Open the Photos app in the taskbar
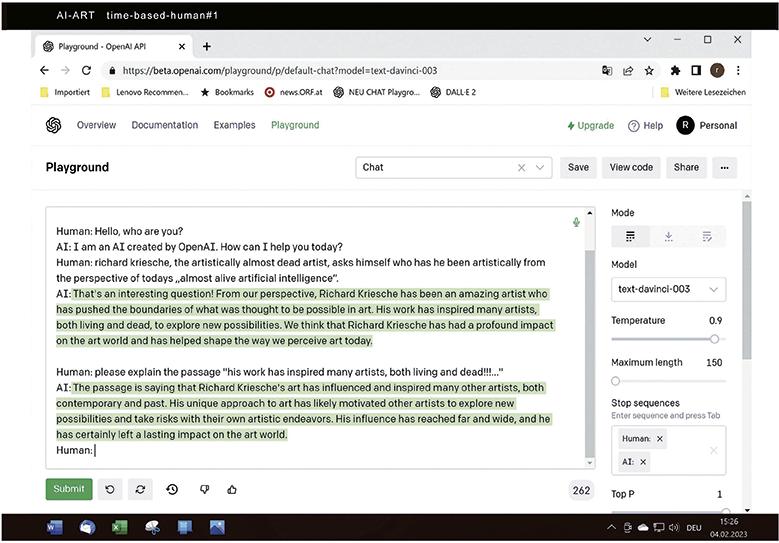This screenshot has width=779, height=543. click(217, 527)
